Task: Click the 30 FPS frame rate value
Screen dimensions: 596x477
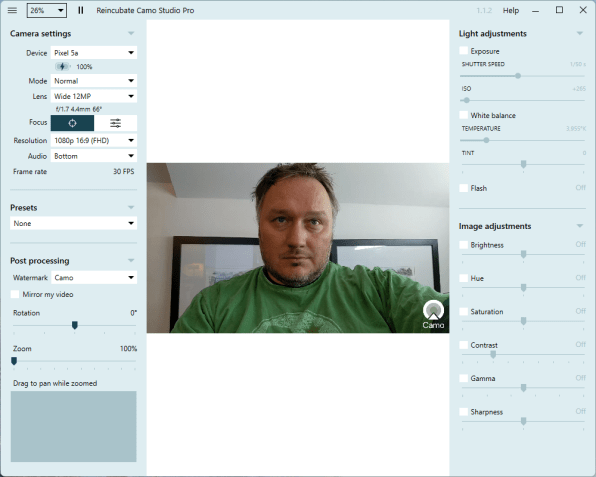Action: pos(124,172)
